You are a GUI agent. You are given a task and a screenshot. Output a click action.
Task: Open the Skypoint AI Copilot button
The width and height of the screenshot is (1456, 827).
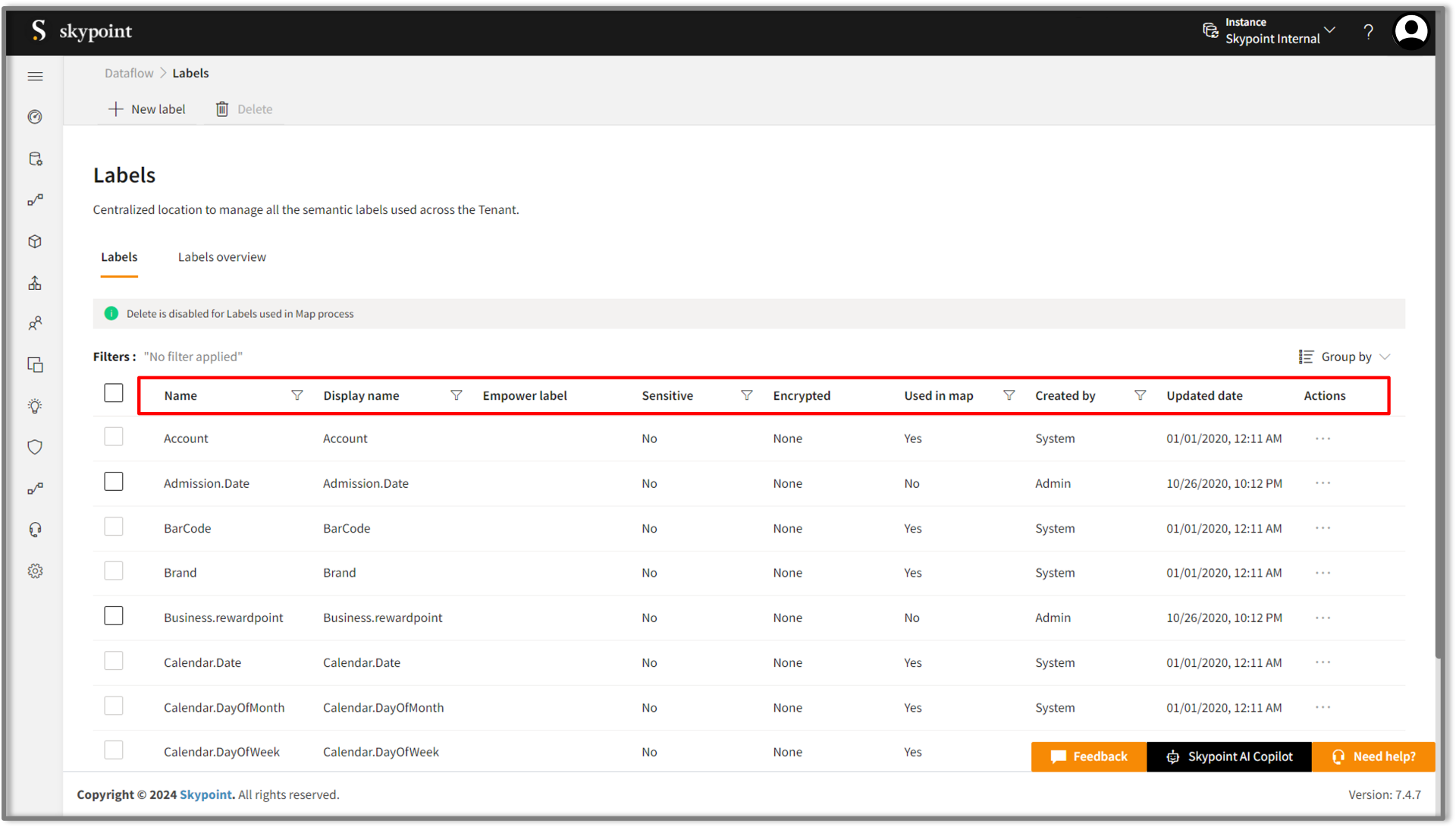coord(1228,756)
